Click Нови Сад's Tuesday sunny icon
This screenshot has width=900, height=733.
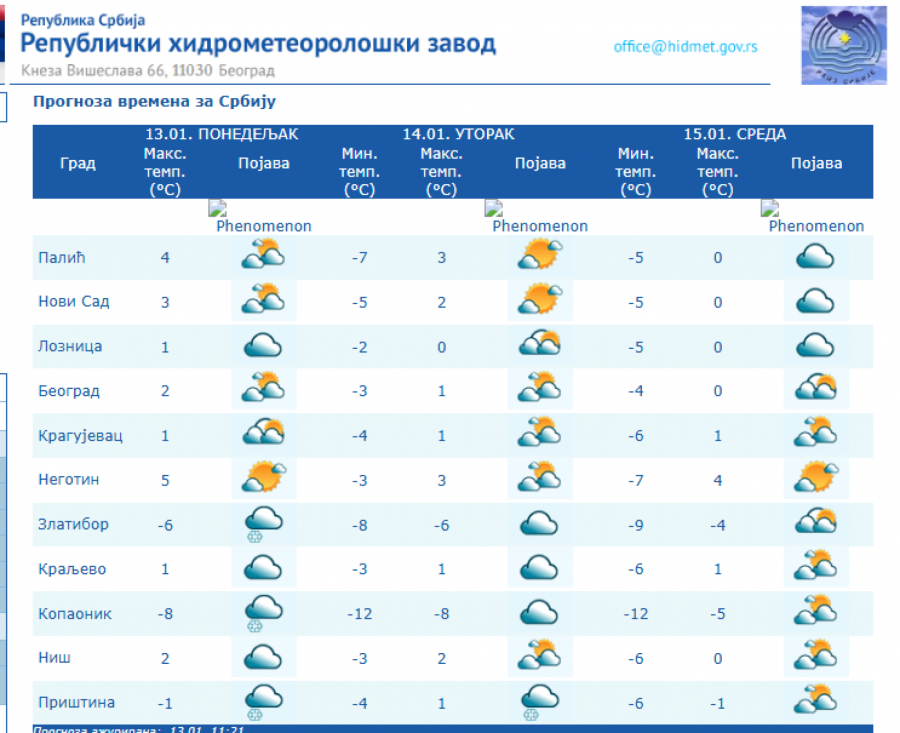coord(539,301)
